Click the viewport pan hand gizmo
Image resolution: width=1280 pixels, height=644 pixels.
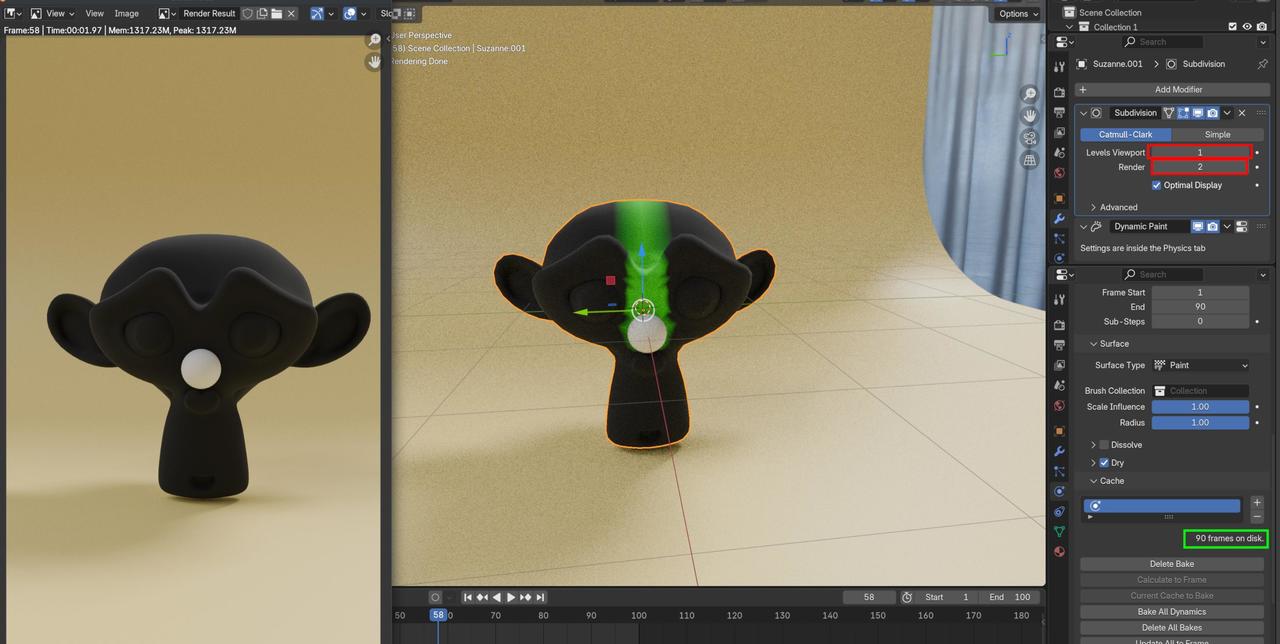click(x=1029, y=116)
